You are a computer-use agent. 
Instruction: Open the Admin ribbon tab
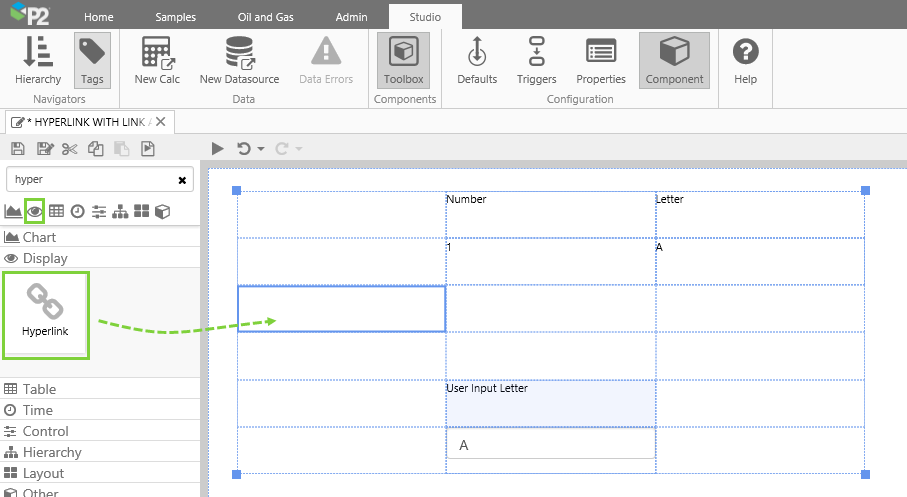pyautogui.click(x=351, y=17)
